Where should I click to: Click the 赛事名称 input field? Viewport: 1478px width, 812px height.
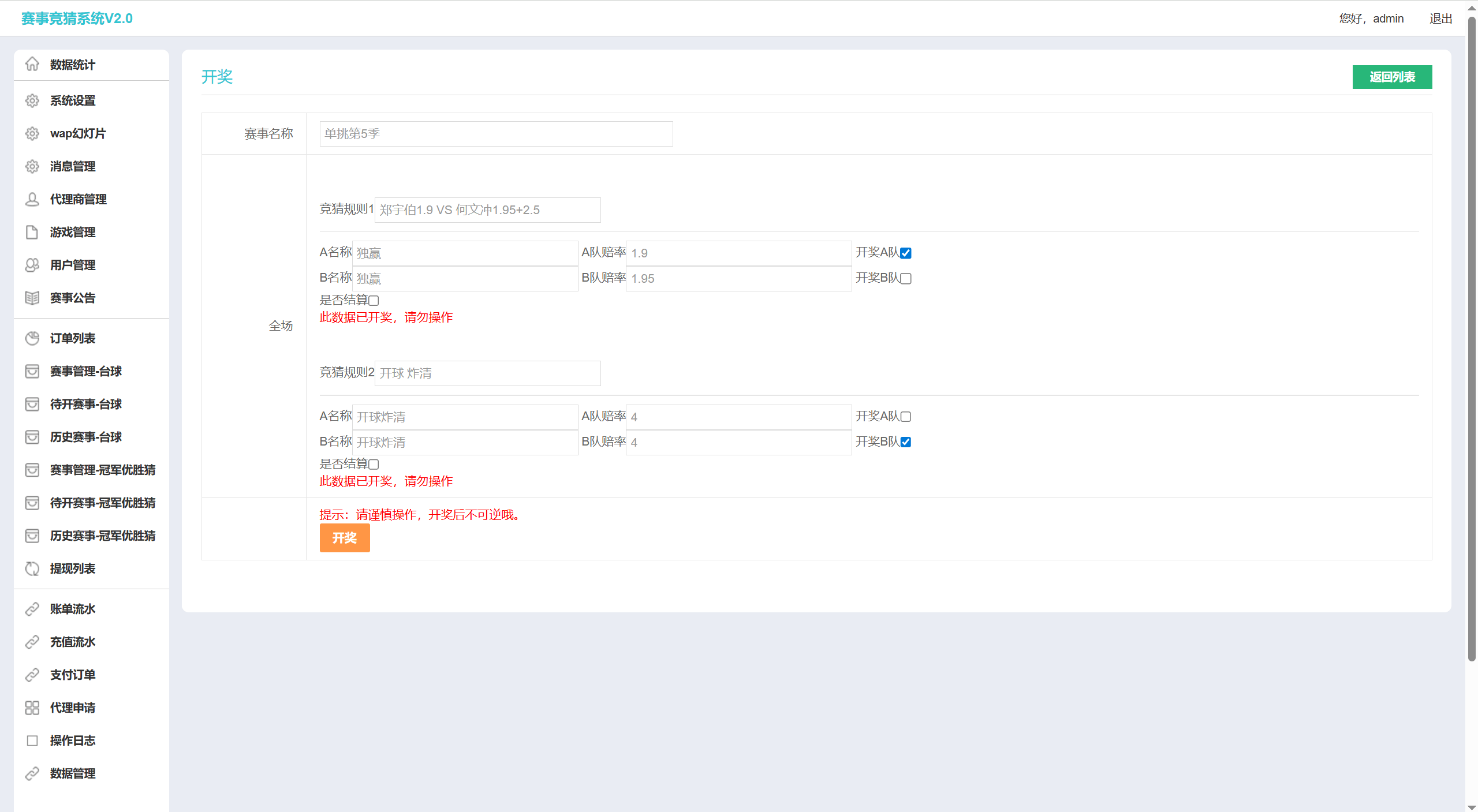click(496, 134)
